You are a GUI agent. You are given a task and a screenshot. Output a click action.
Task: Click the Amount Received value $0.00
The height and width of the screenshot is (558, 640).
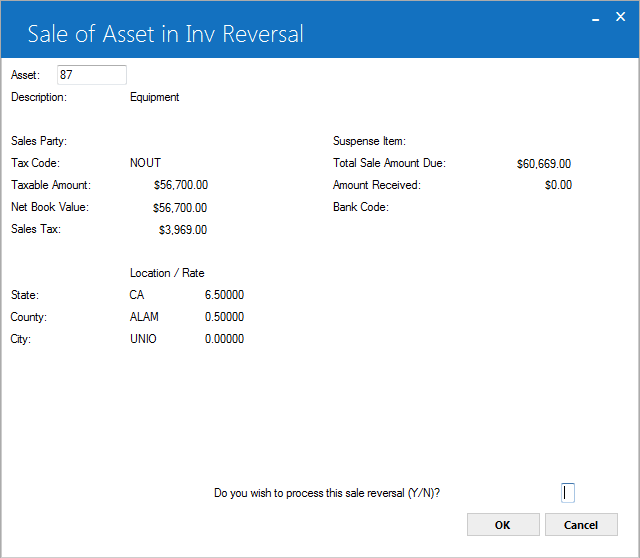point(558,185)
